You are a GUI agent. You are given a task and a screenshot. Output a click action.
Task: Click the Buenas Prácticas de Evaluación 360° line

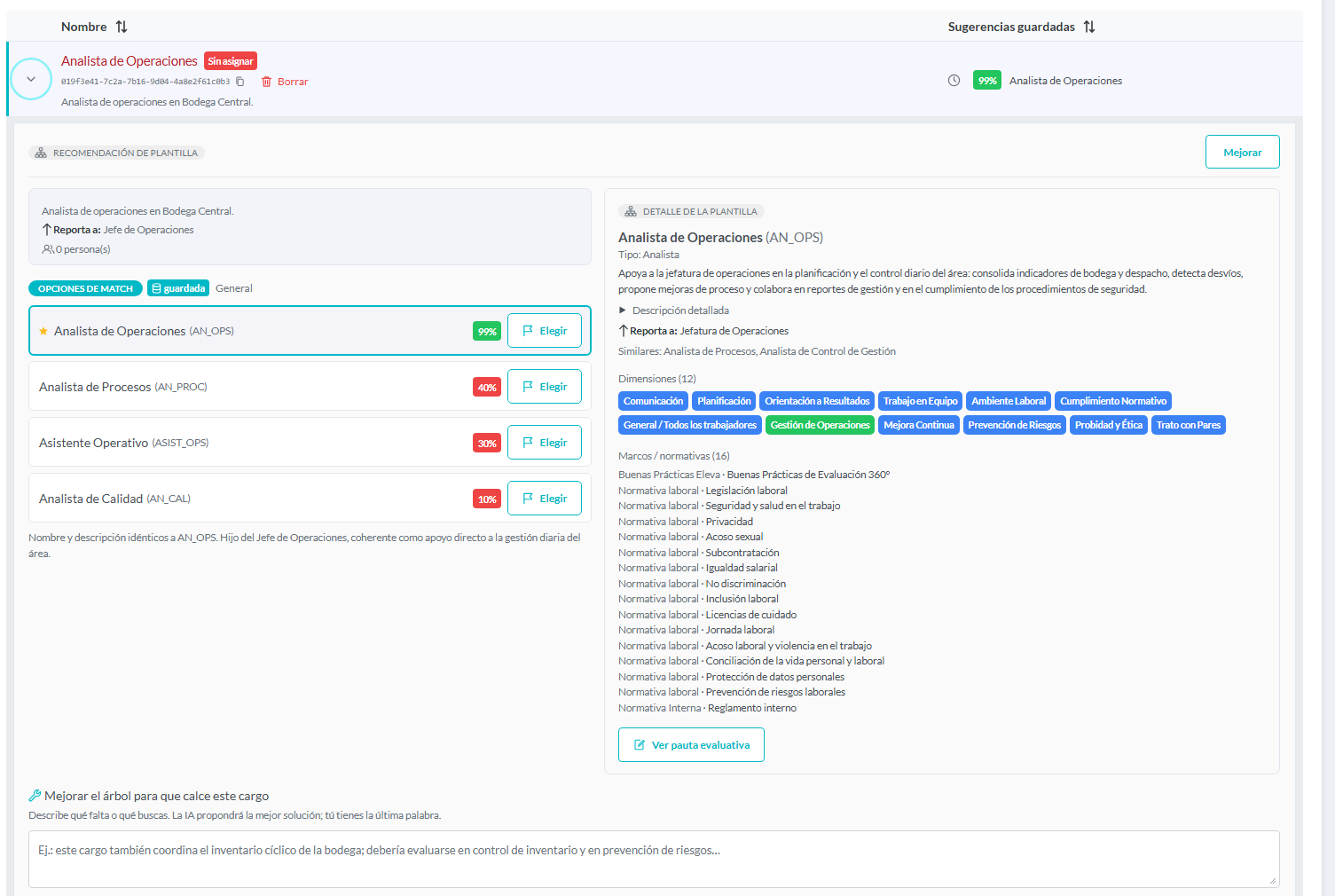tap(754, 475)
